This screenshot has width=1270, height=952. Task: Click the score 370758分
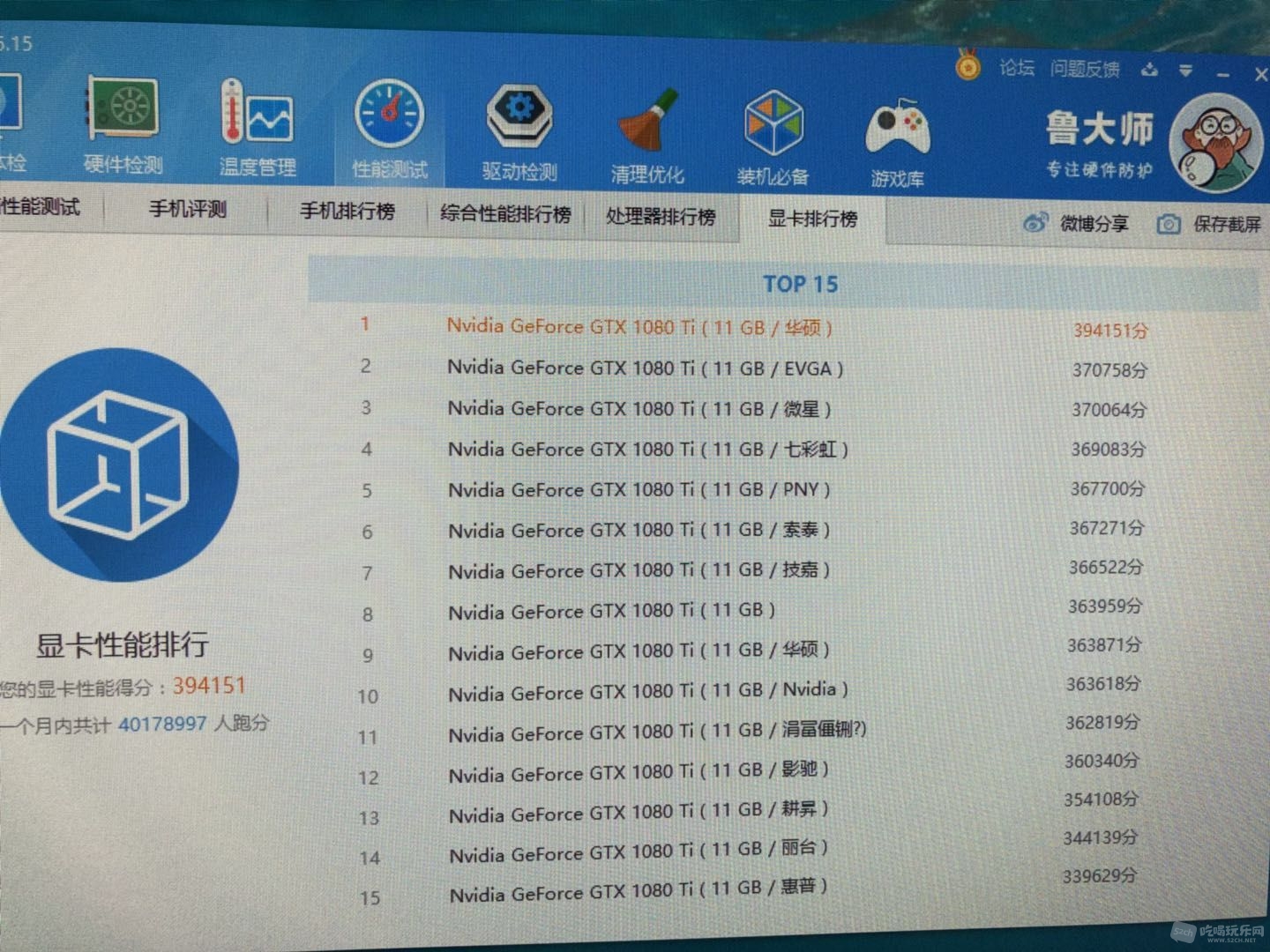1109,370
